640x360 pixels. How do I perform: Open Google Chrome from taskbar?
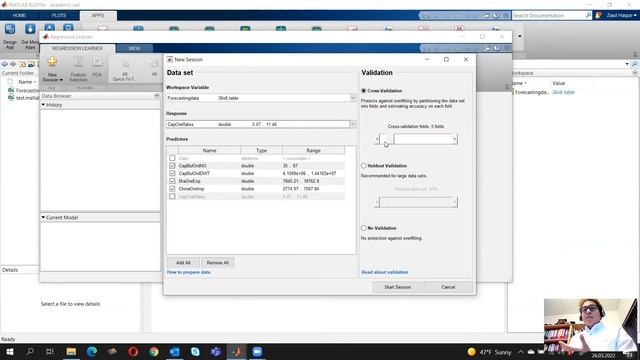point(154,351)
